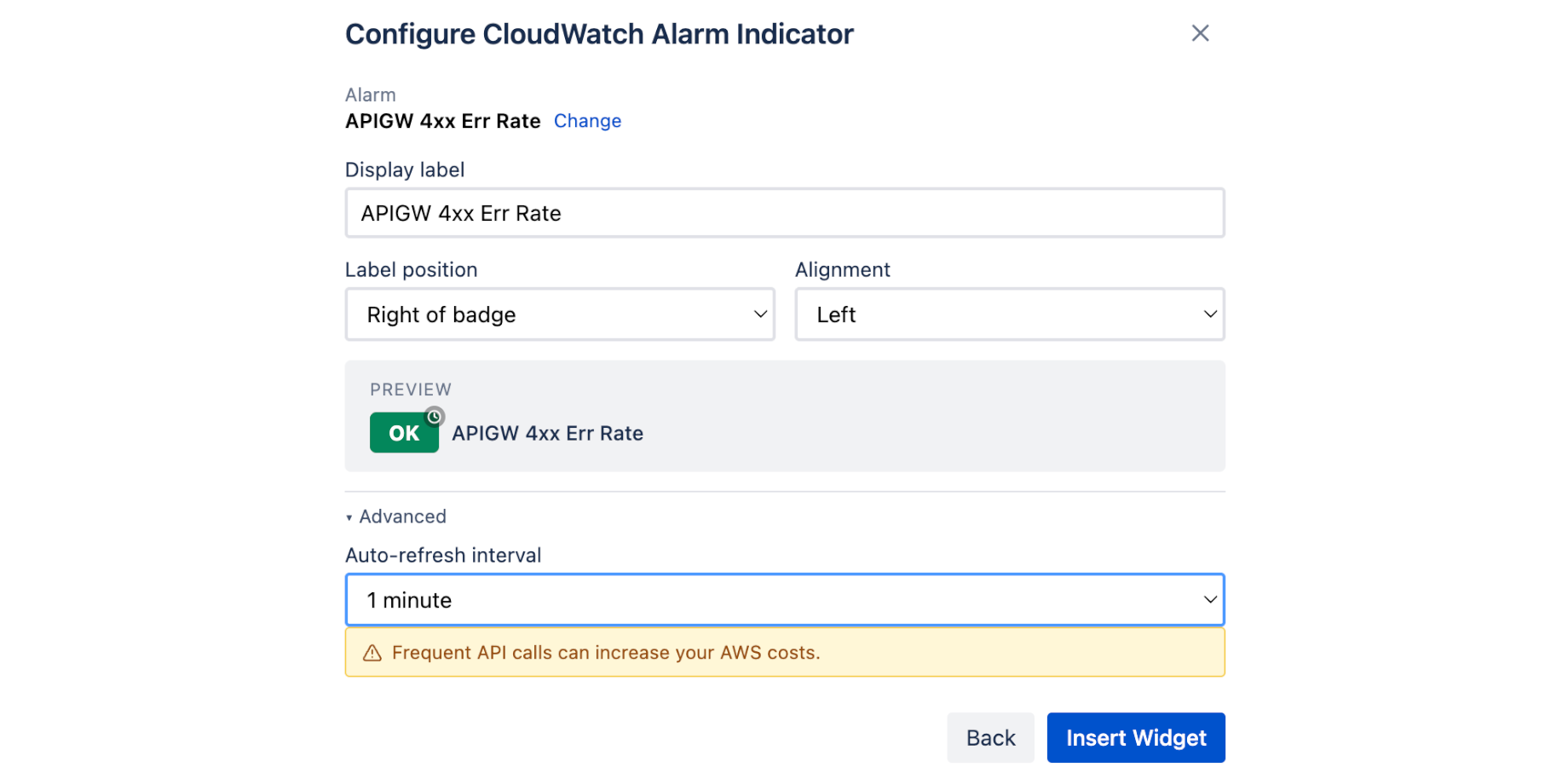Click the disclosure triangle next to Advanced

349,516
